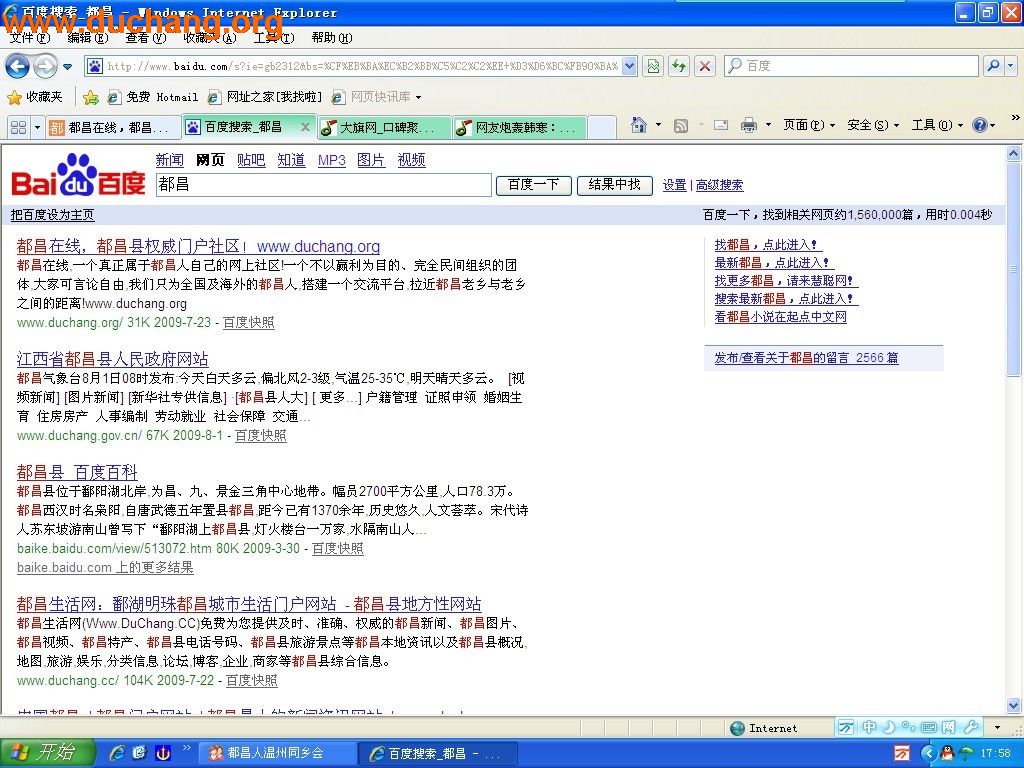1024x768 pixels.
Task: Open the 安全(S) command bar menu
Action: pos(872,125)
